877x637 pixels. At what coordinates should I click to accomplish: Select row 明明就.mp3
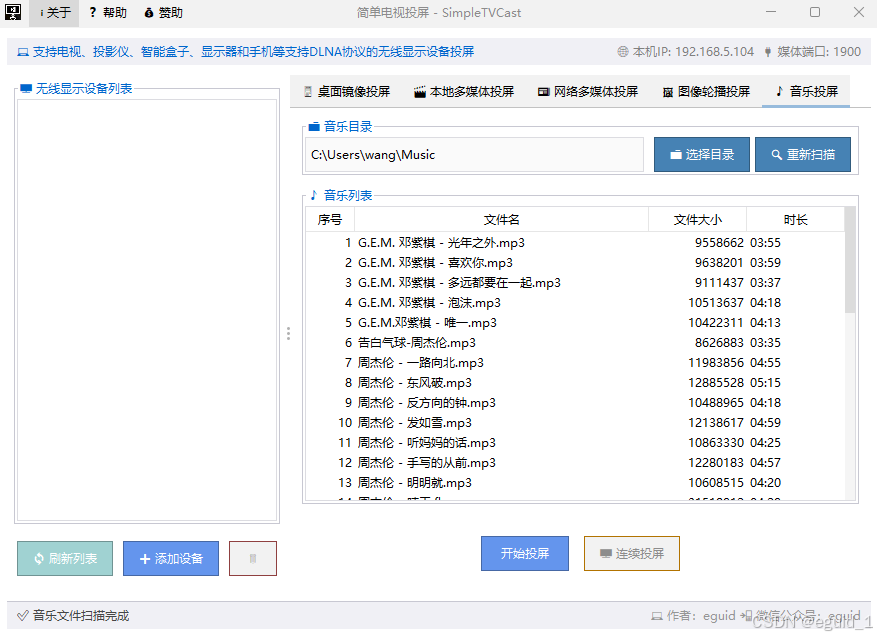pyautogui.click(x=575, y=483)
